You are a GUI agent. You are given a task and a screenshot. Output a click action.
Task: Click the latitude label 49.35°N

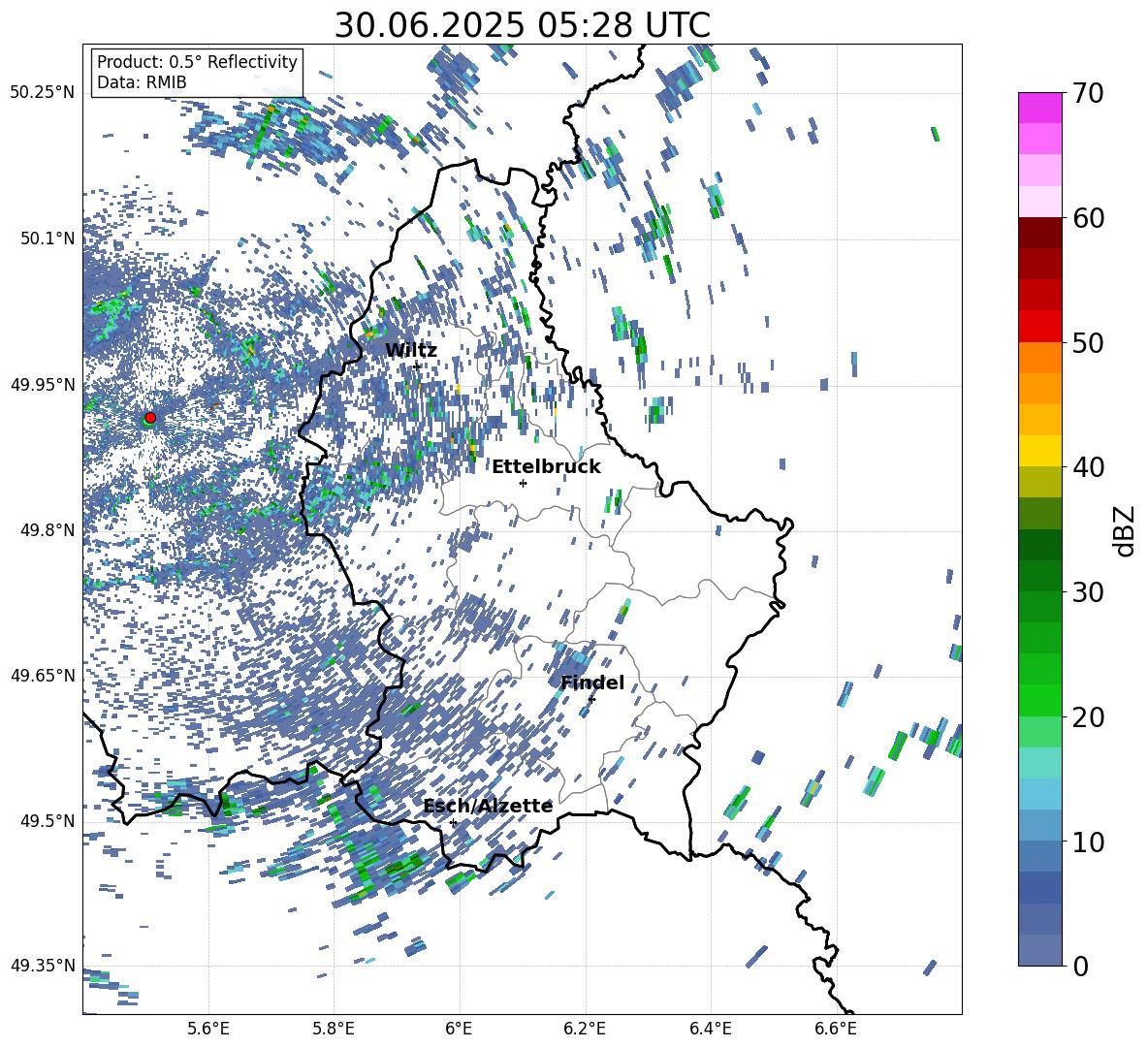click(x=43, y=966)
